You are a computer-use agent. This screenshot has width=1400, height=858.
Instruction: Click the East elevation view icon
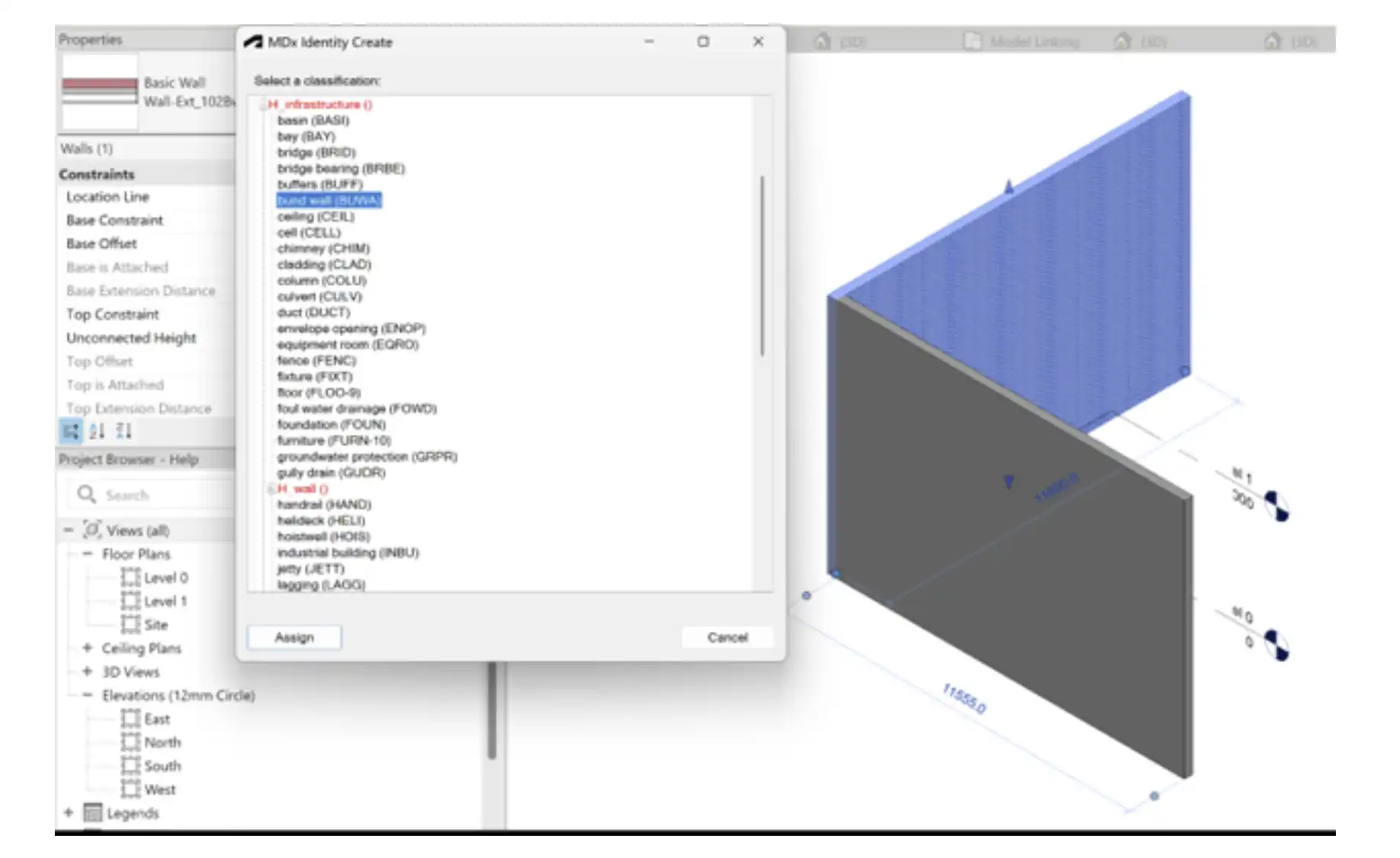pyautogui.click(x=130, y=718)
